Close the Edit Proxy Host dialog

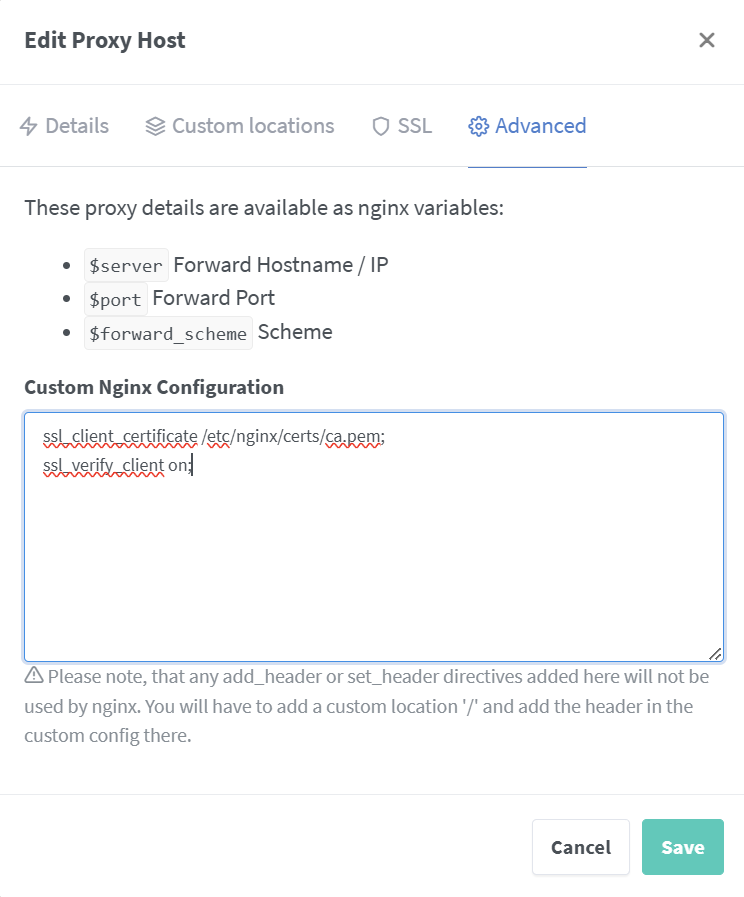tap(707, 40)
